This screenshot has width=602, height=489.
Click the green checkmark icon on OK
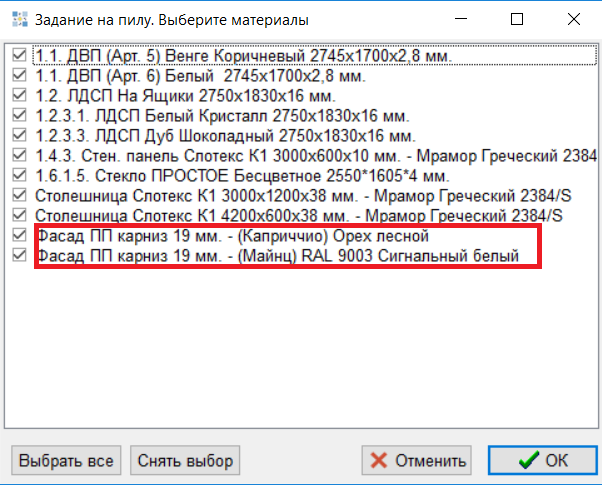(527, 461)
